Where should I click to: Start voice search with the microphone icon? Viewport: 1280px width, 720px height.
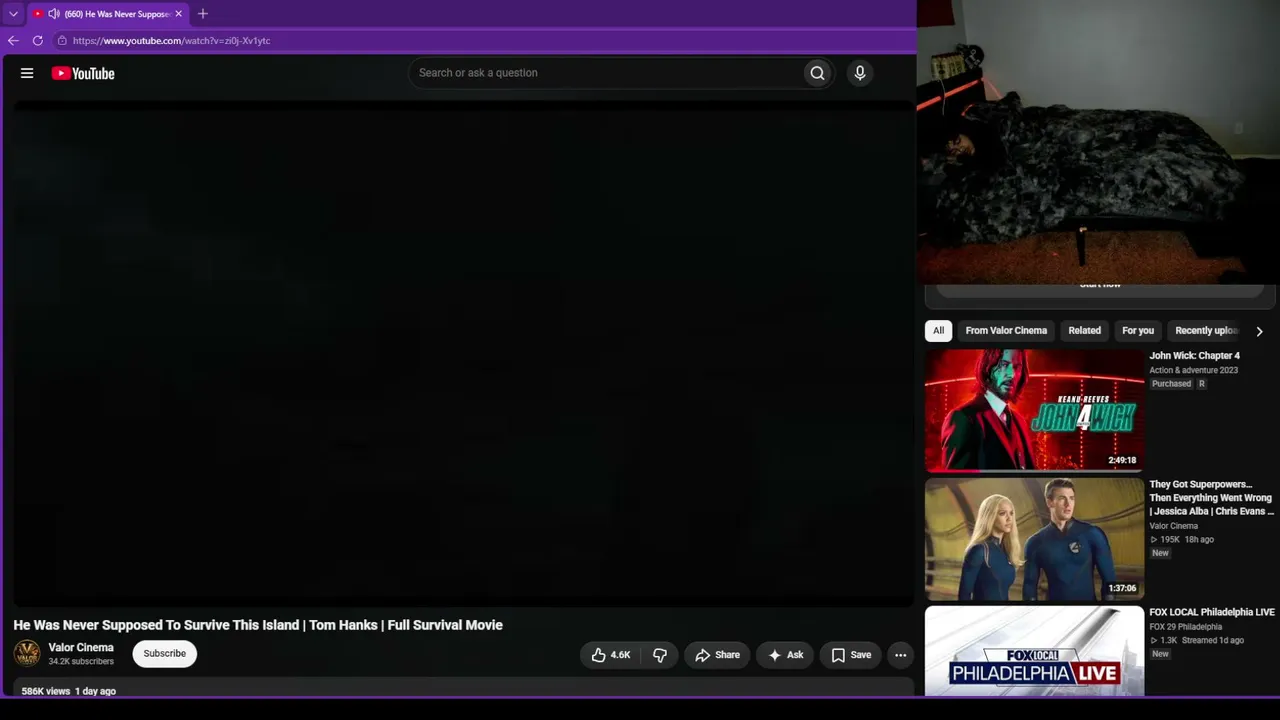point(859,73)
